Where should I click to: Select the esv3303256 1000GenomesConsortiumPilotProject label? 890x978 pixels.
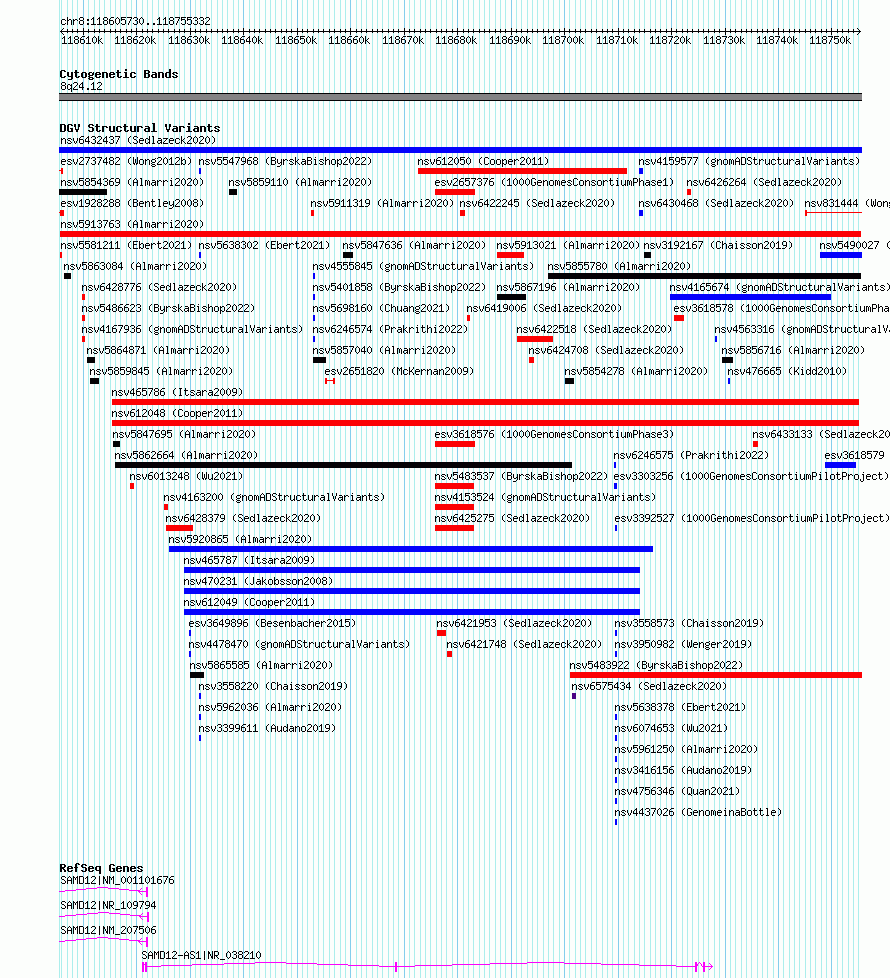point(752,477)
